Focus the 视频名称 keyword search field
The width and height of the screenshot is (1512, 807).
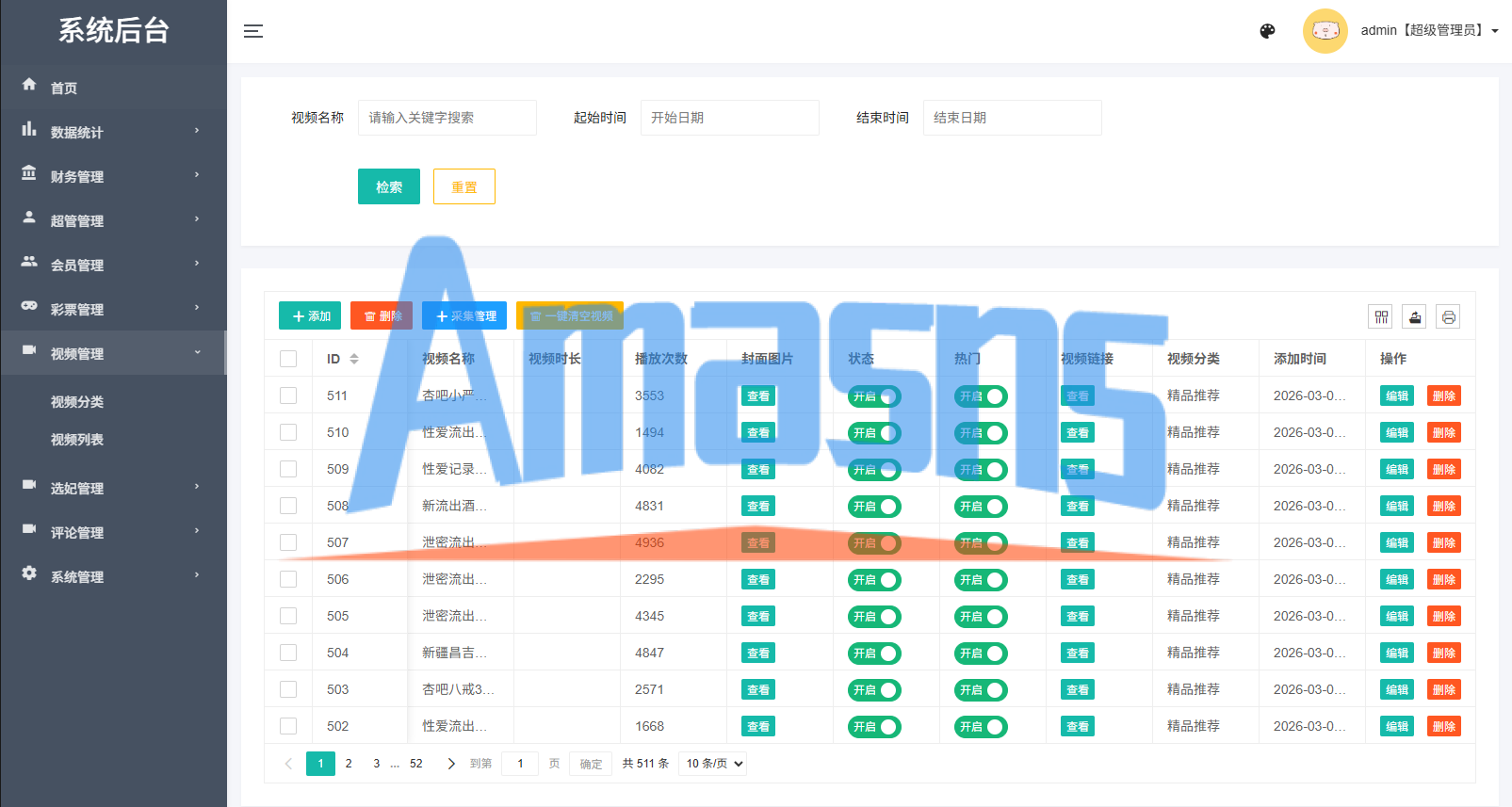pyautogui.click(x=447, y=118)
